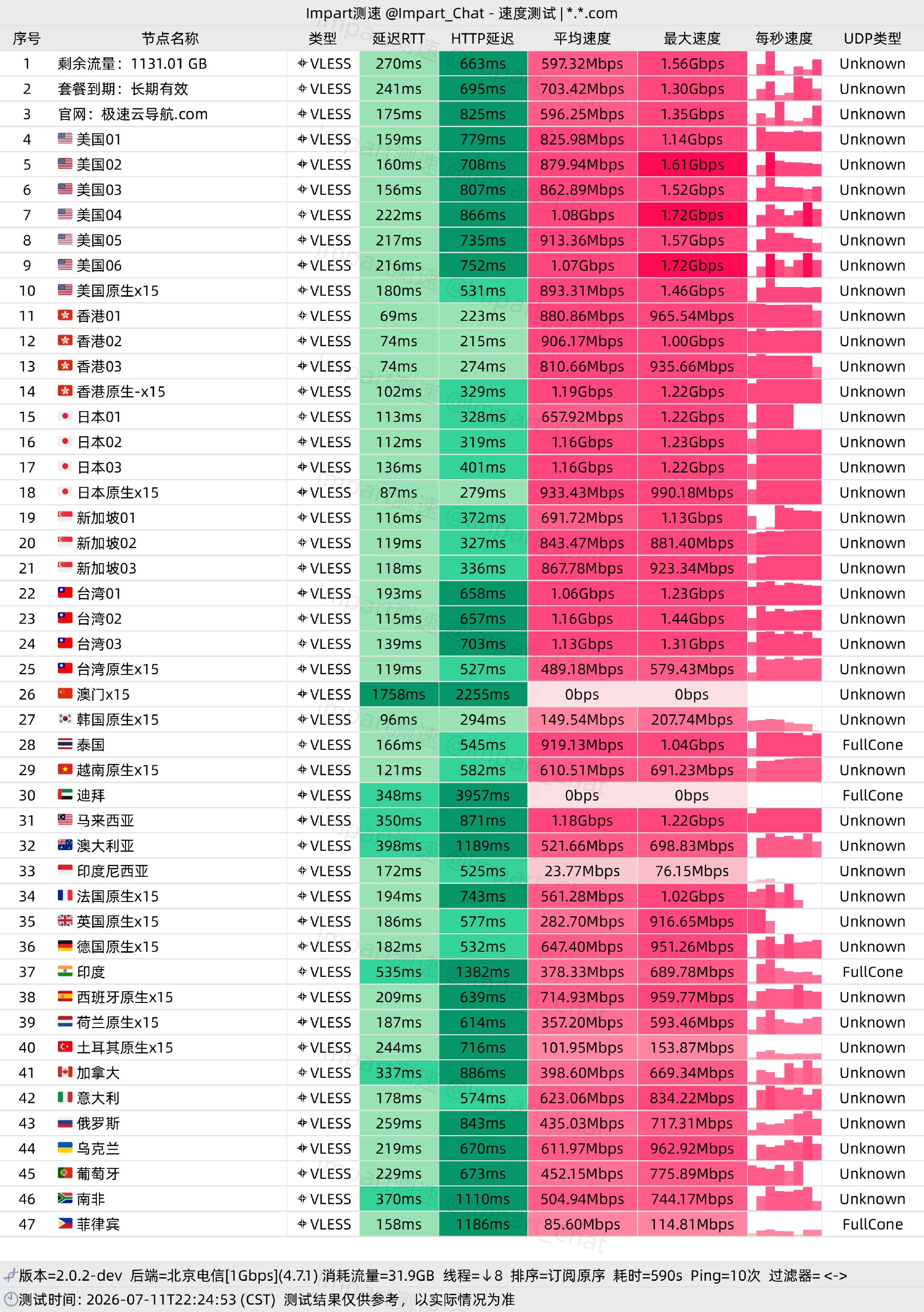This screenshot has height=1312, width=924.
Task: Click the Japan flag next to 日本03
Action: [65, 467]
